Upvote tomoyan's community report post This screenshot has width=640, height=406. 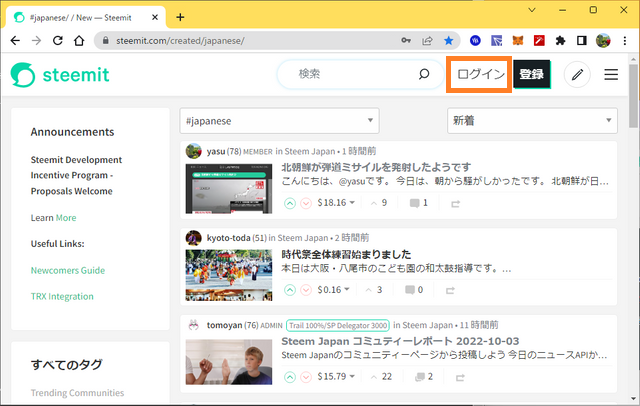(290, 377)
